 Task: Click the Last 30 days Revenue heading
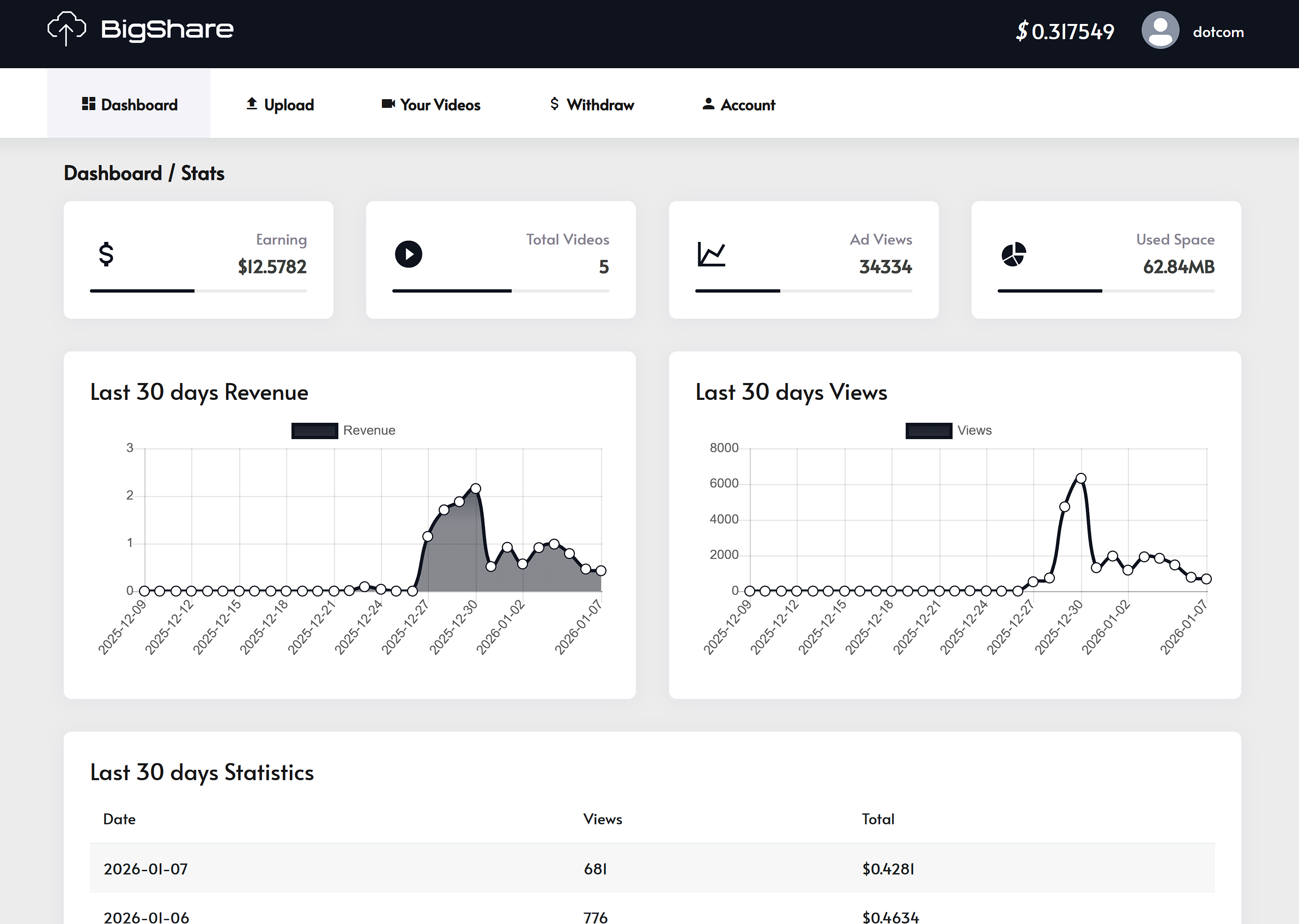pyautogui.click(x=199, y=393)
